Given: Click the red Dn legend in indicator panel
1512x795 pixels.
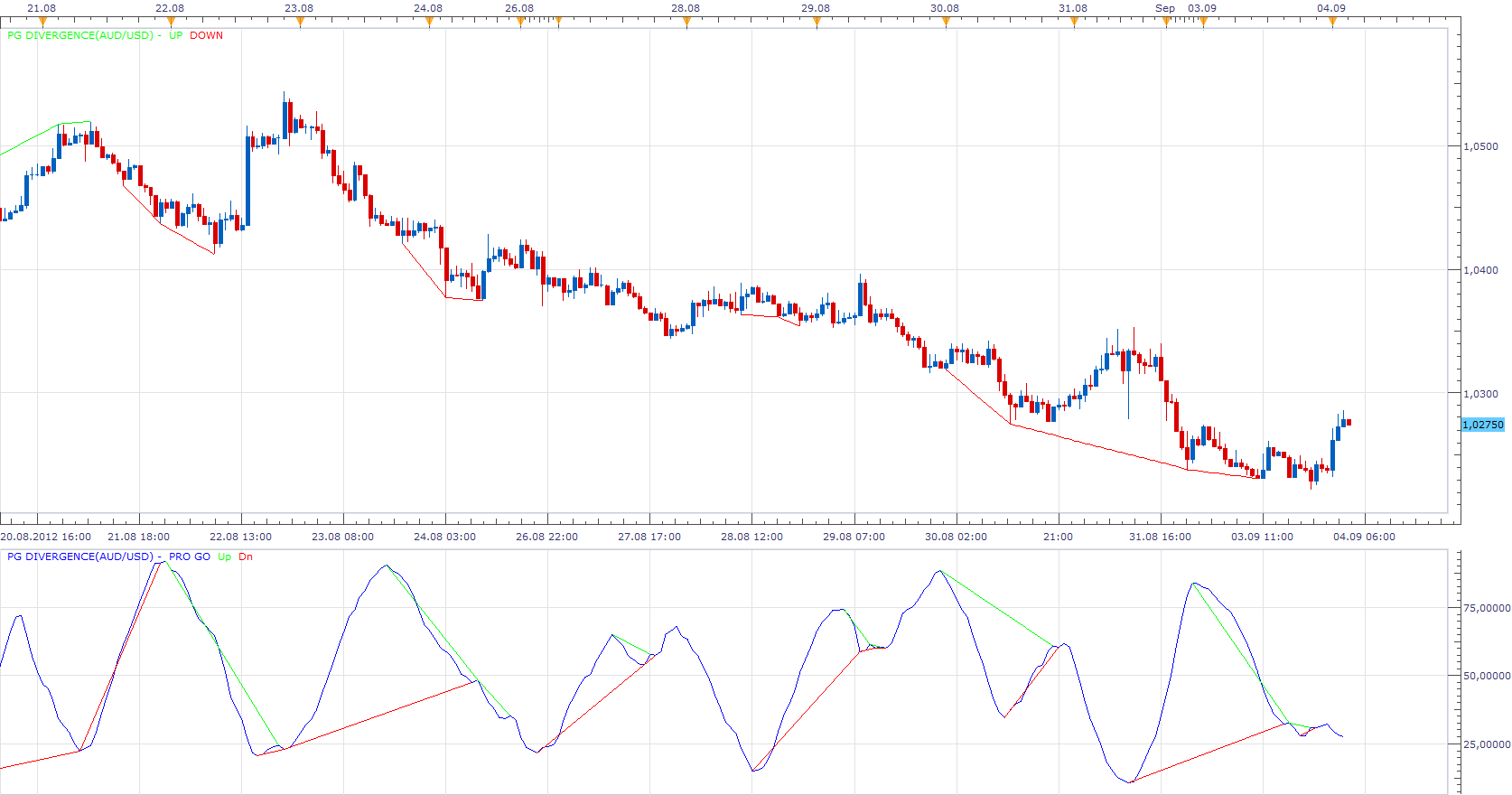Looking at the screenshot, I should pos(246,556).
